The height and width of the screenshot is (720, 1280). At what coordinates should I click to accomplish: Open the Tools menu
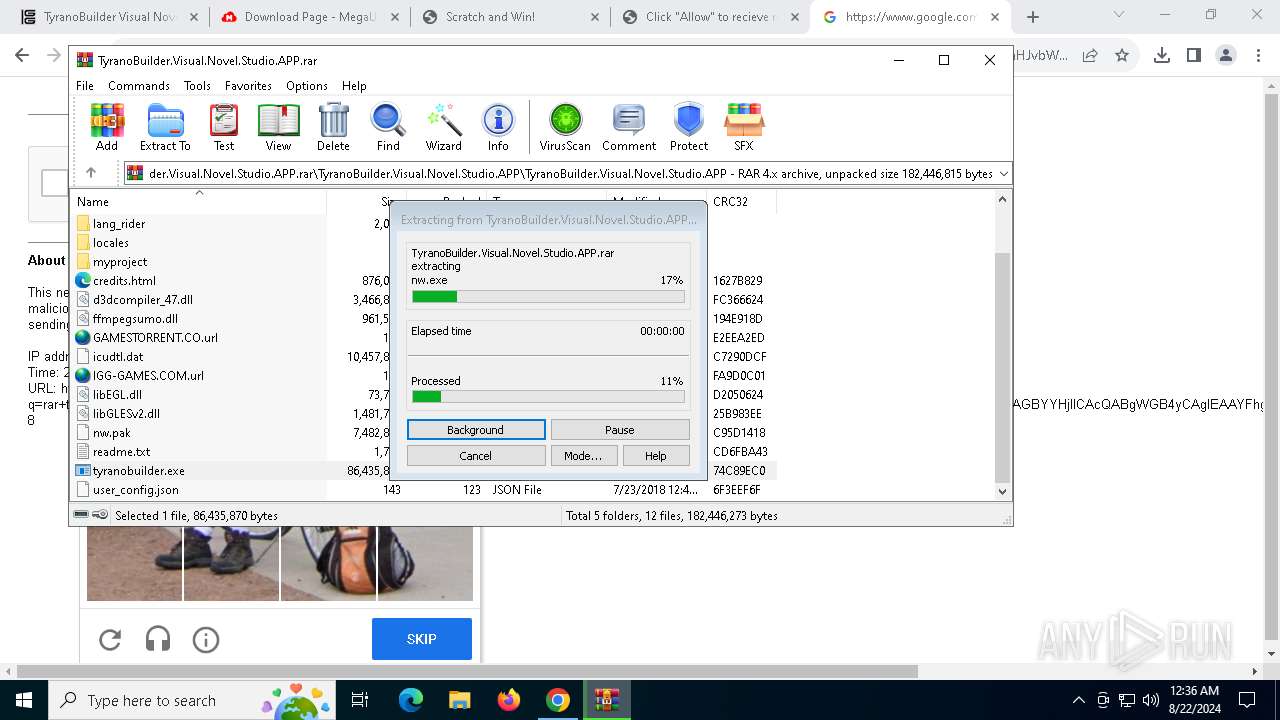(197, 86)
